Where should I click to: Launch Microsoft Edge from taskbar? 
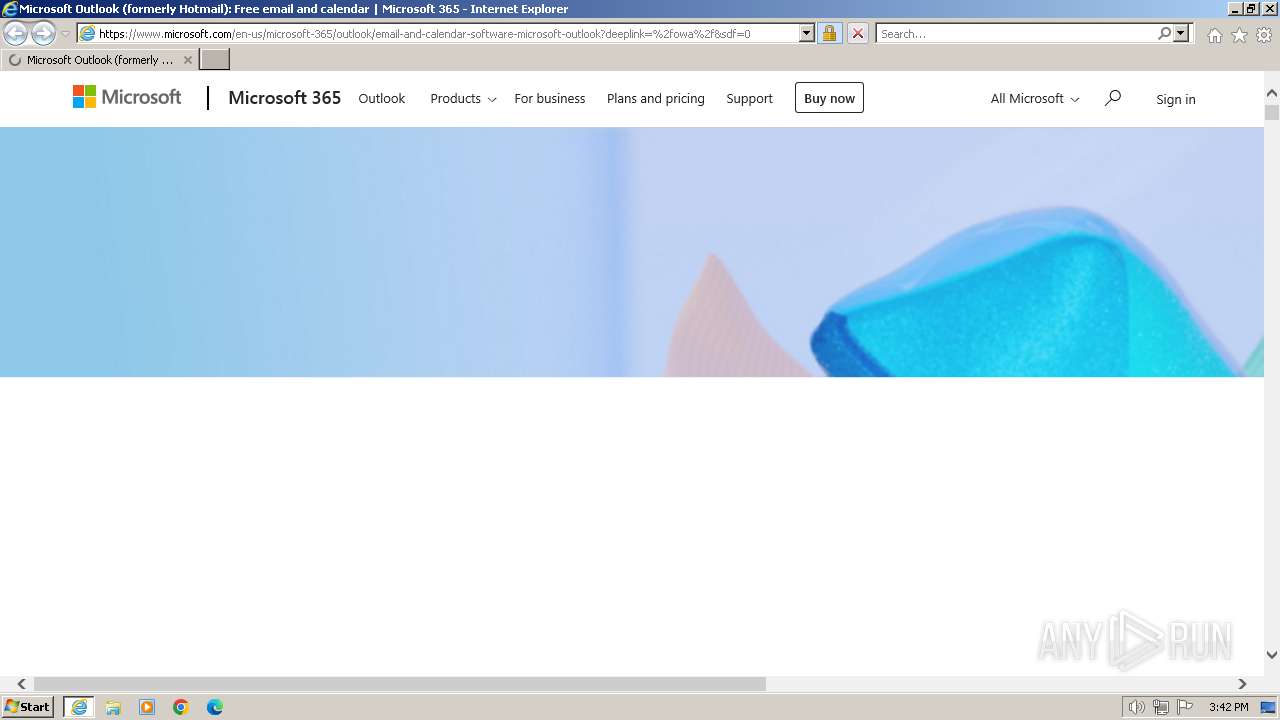coord(215,707)
